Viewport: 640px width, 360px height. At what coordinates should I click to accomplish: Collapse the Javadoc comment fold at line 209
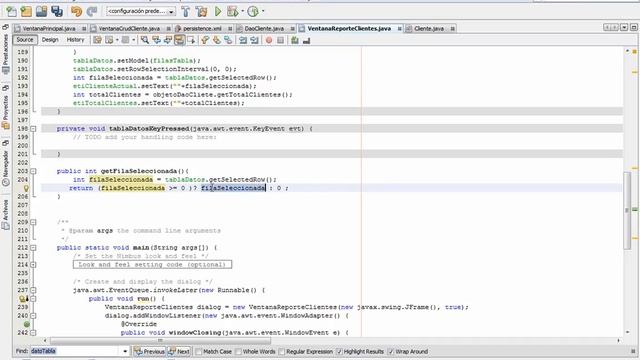point(33,222)
